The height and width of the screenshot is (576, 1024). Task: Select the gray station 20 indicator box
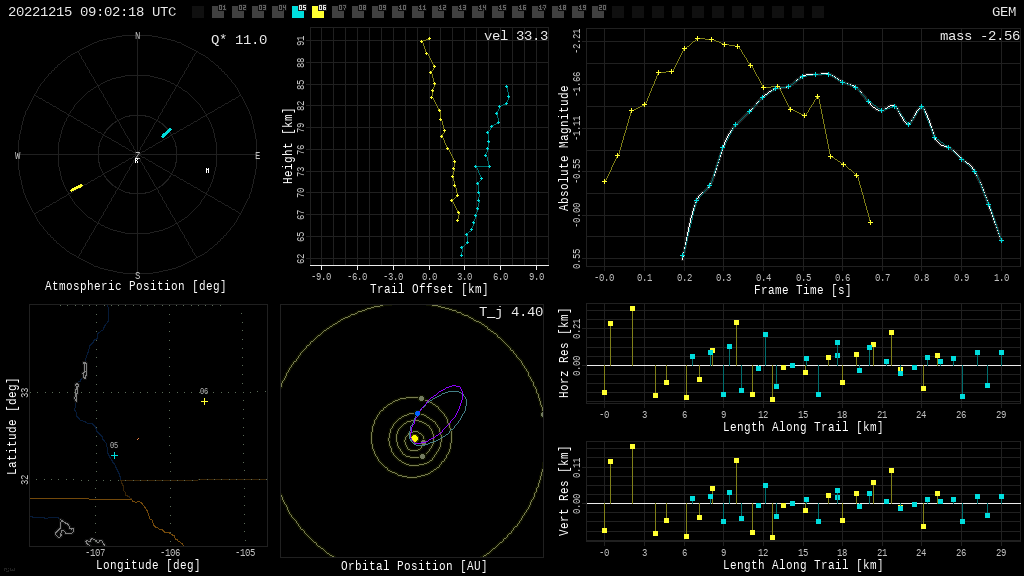tap(598, 12)
